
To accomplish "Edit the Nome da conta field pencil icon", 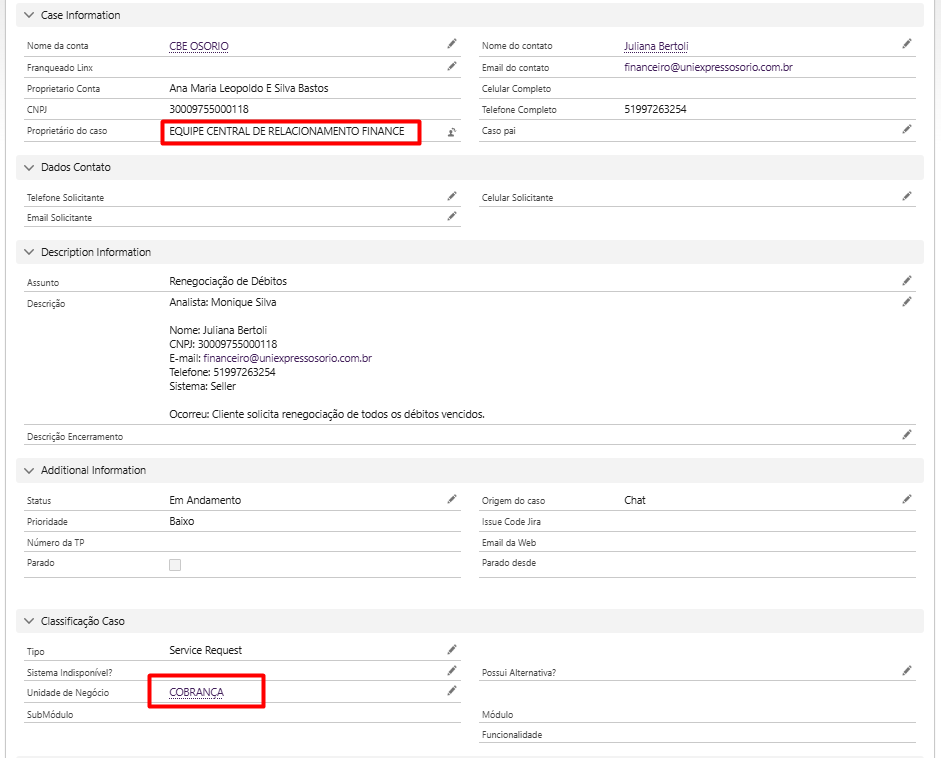I will click(x=452, y=44).
